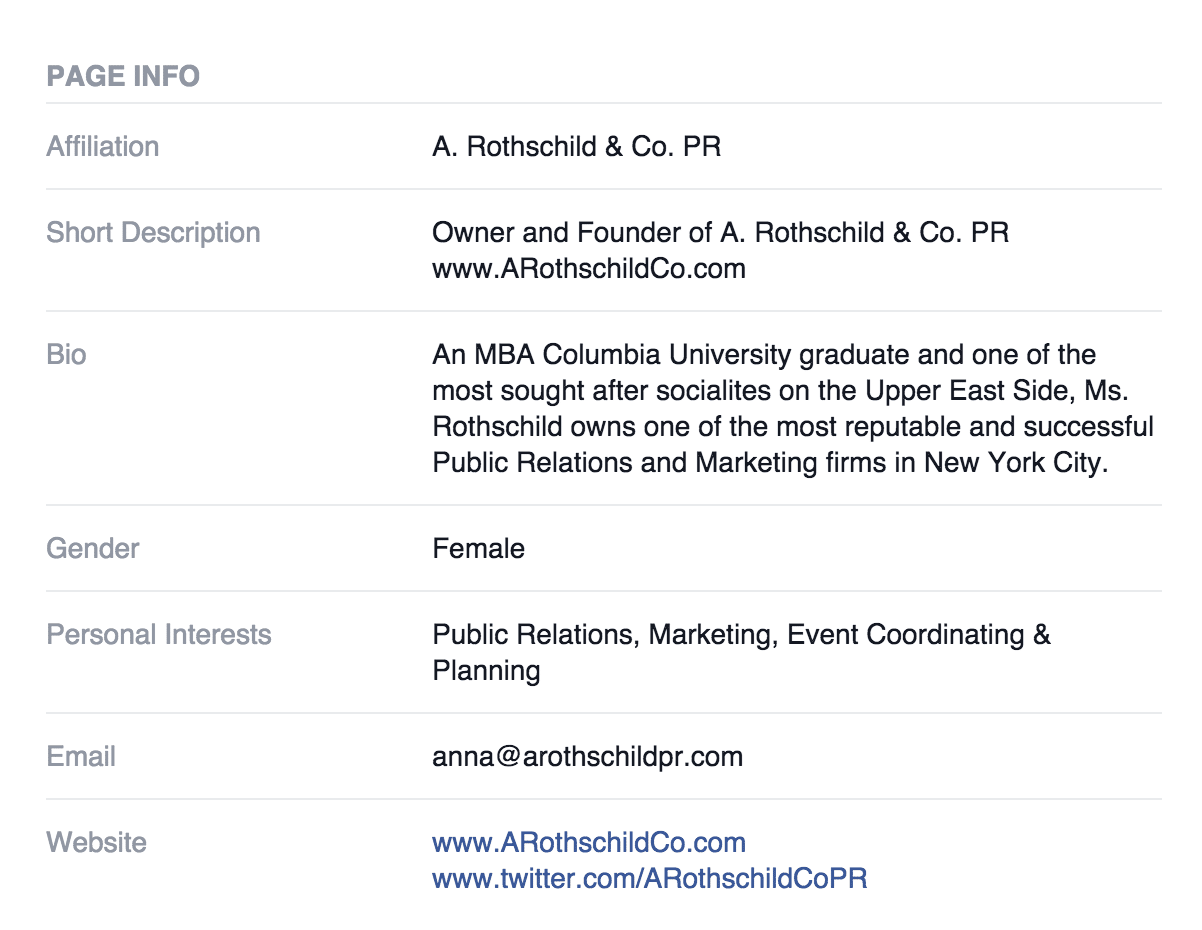Open the blue www.ARothschildCo.com website link

(x=588, y=843)
